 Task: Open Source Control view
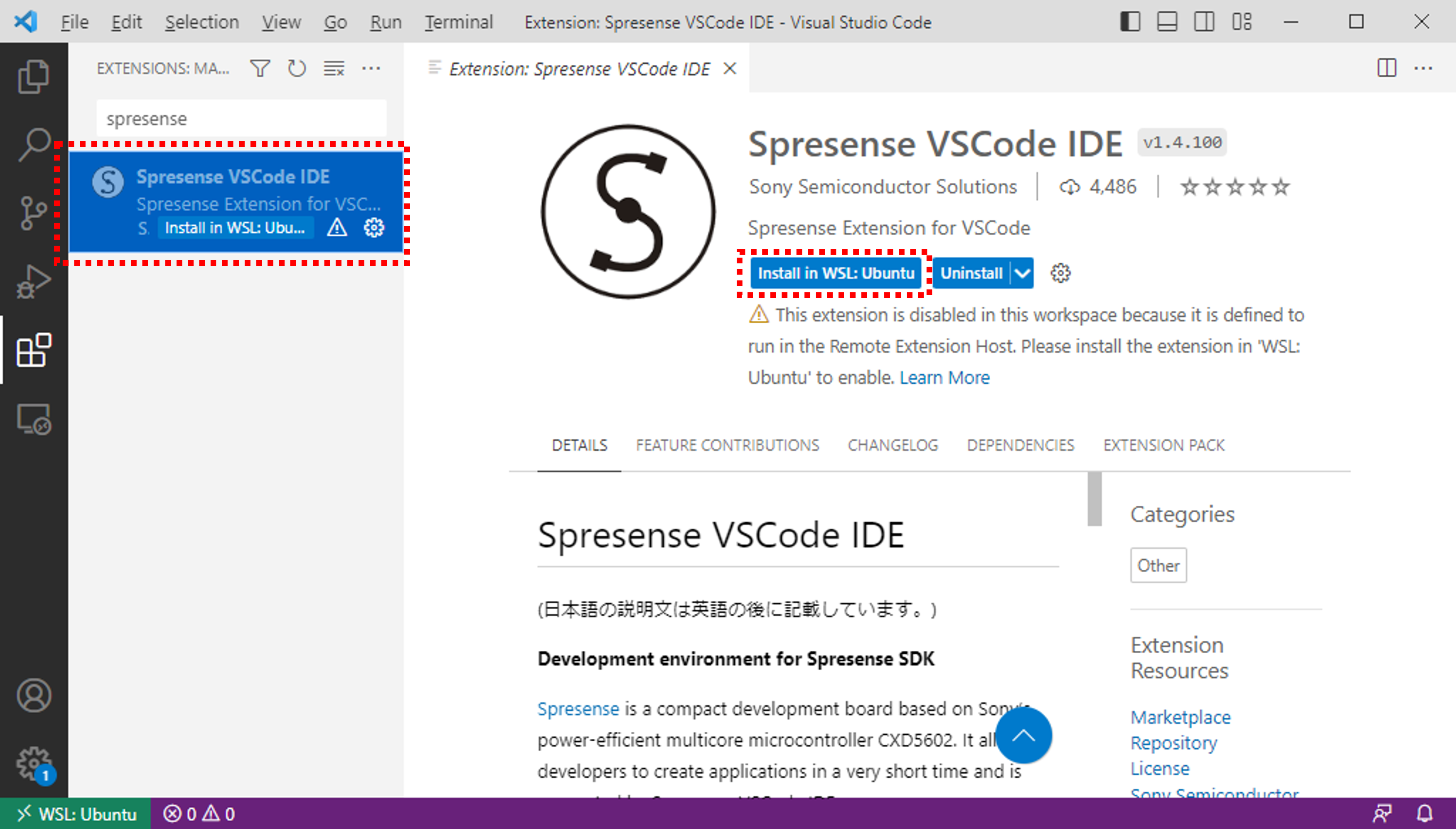pyautogui.click(x=34, y=213)
